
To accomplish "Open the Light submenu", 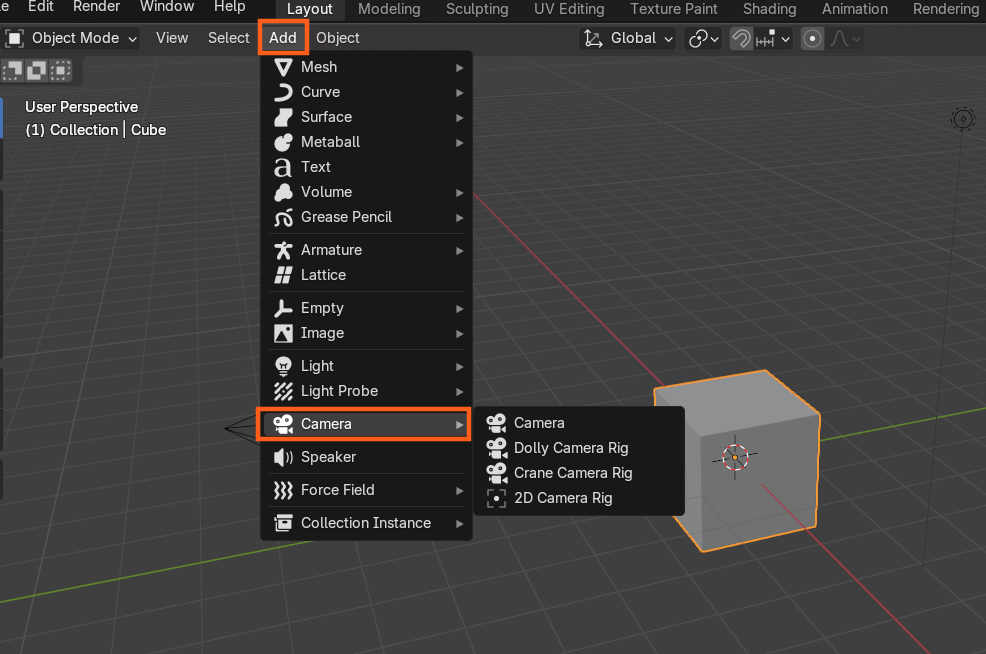I will pyautogui.click(x=366, y=366).
